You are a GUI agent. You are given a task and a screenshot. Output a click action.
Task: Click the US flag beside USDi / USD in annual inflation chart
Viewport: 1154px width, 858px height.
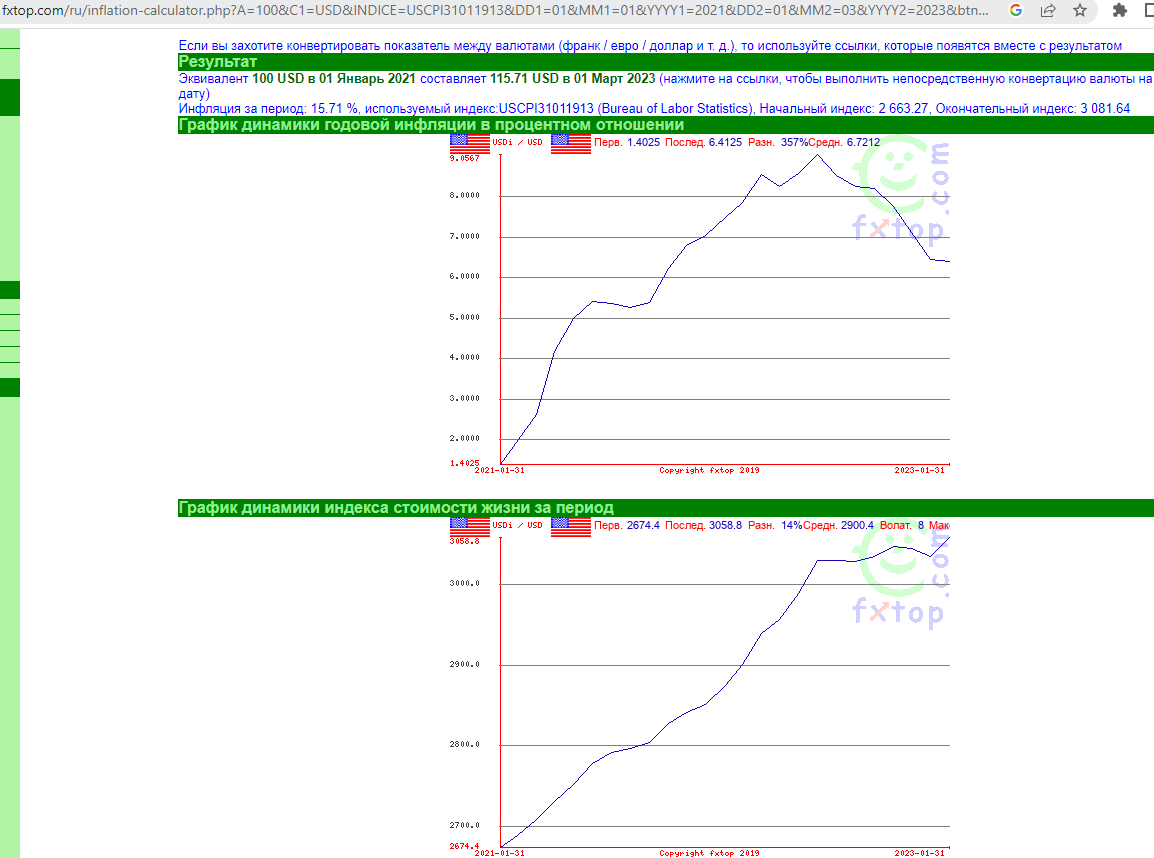coord(470,143)
